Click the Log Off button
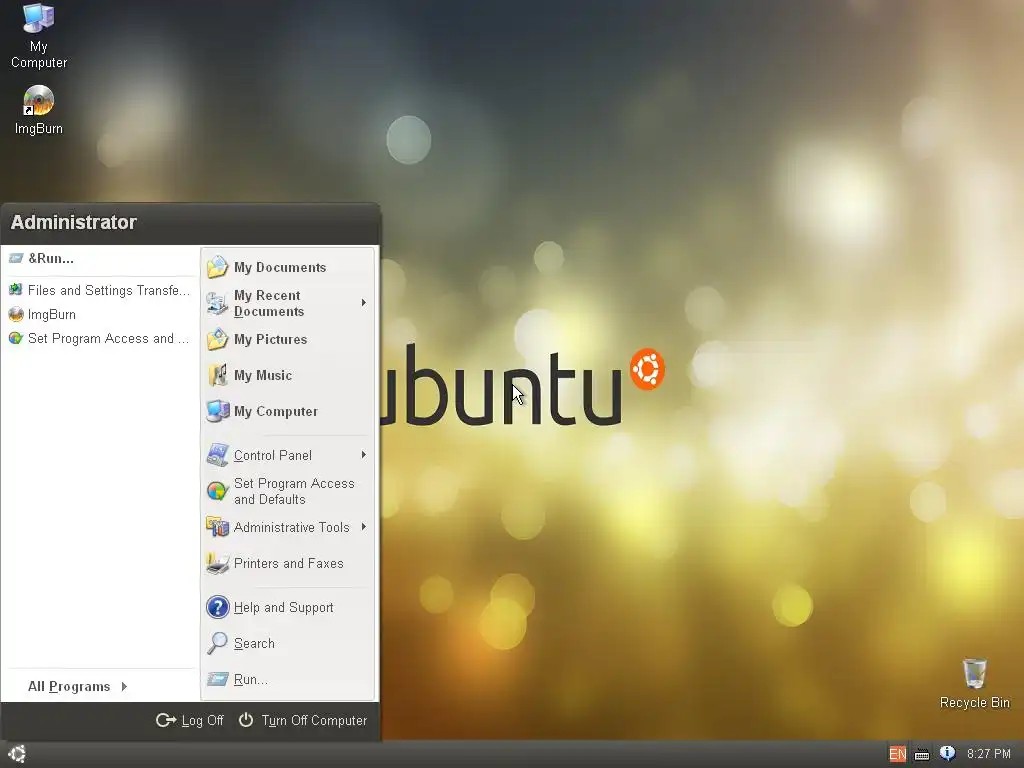 (189, 720)
